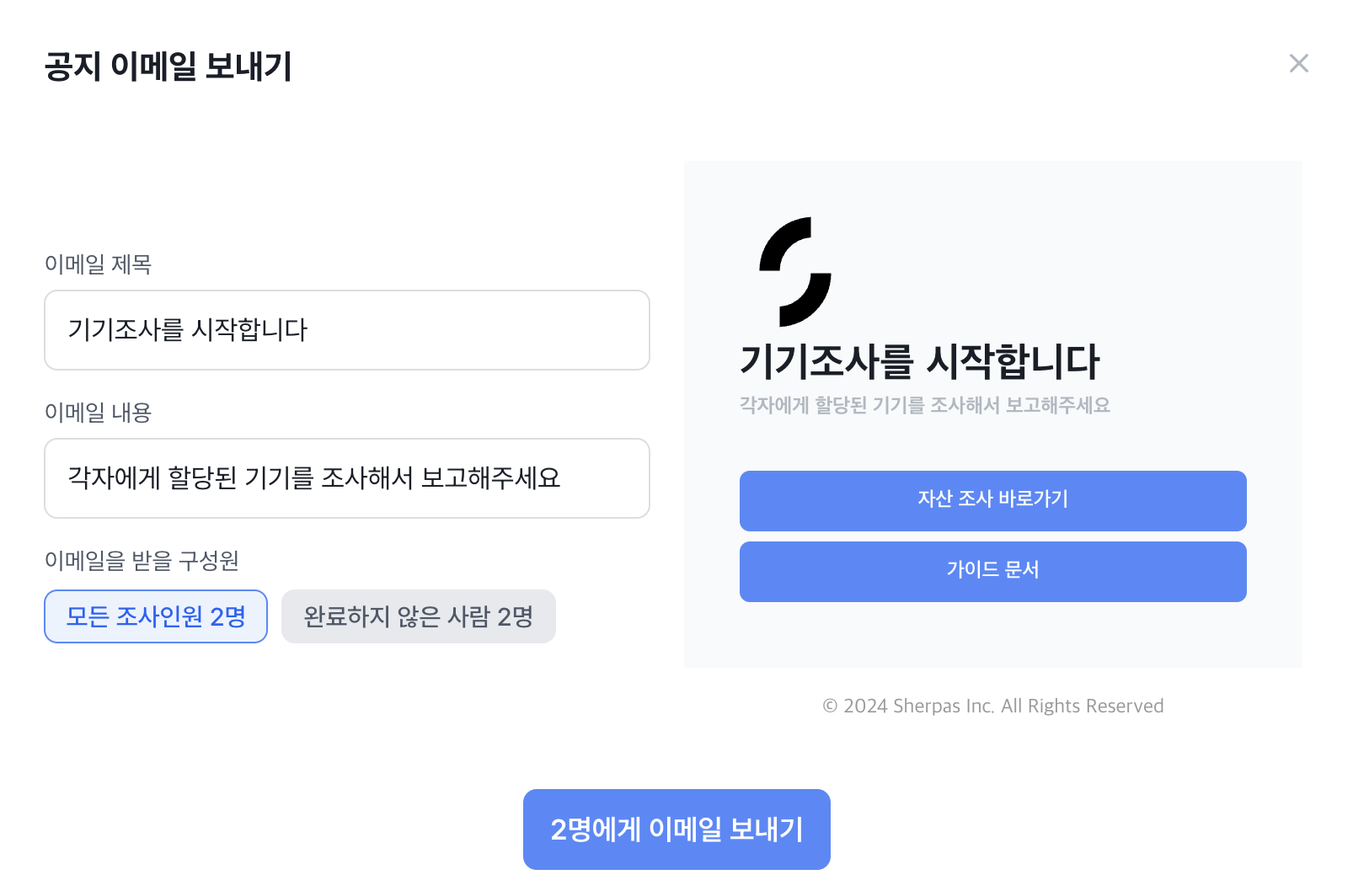Focus the 이메일 제목 input field

(x=472, y=330)
